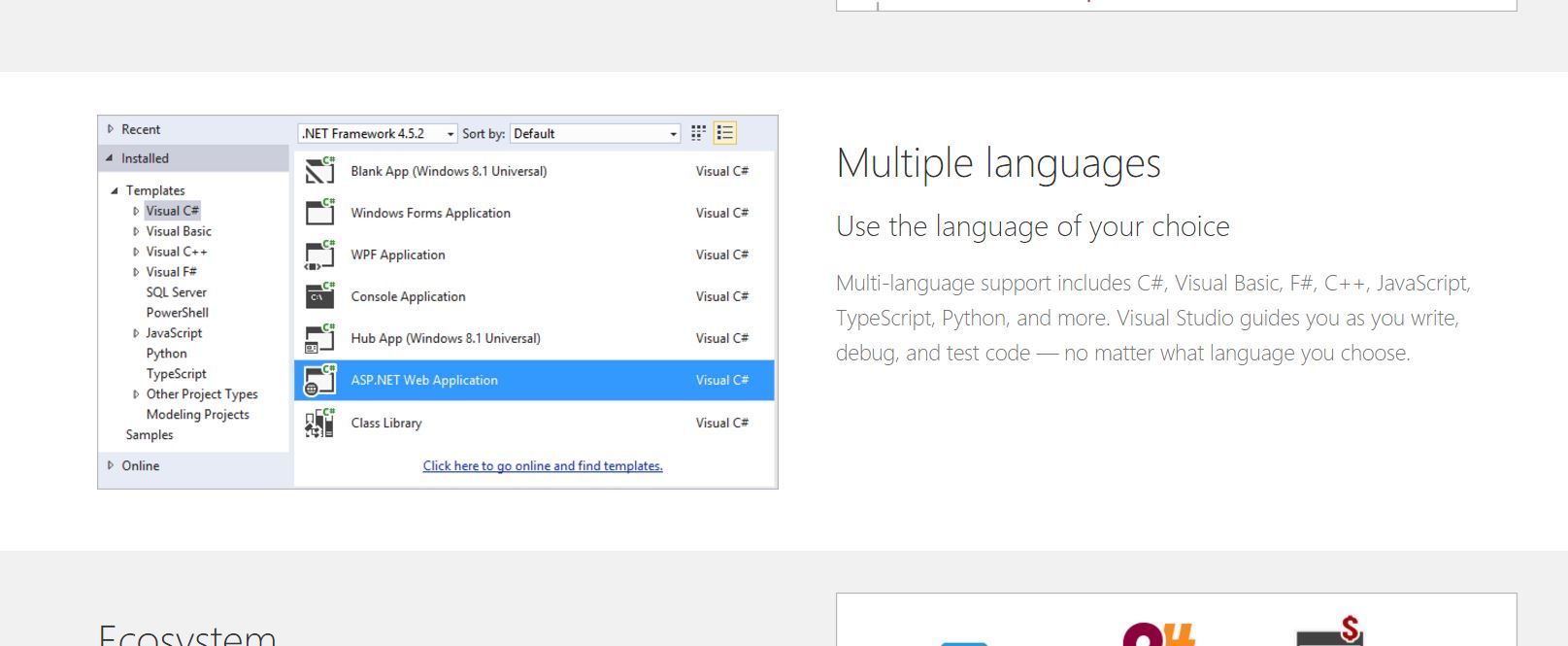Image resolution: width=1568 pixels, height=646 pixels.
Task: Click the WPF Application template icon
Action: [x=320, y=255]
